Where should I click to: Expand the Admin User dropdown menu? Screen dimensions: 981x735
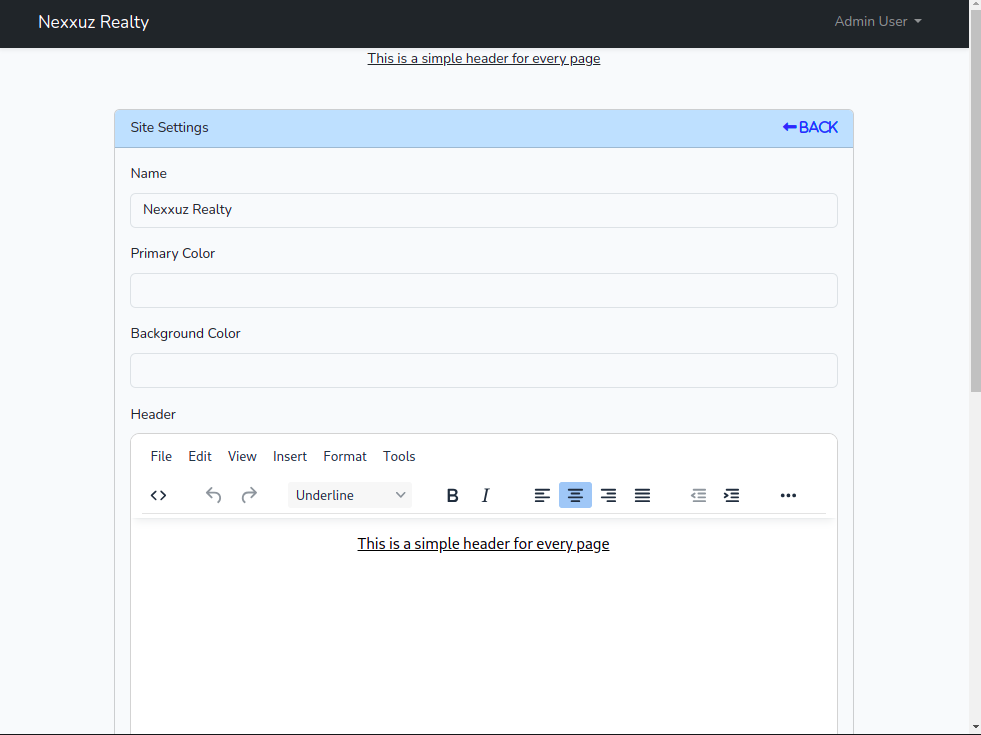878,22
